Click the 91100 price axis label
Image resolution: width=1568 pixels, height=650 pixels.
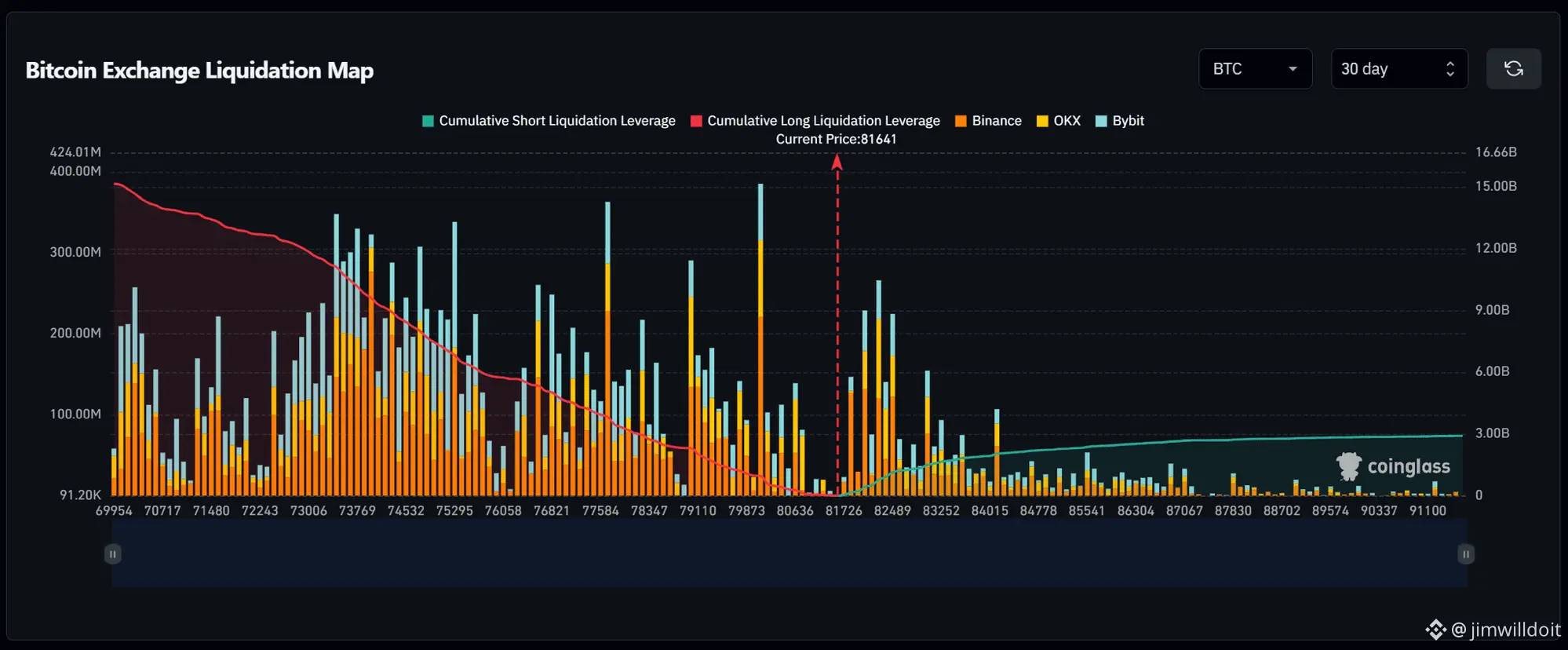1428,511
